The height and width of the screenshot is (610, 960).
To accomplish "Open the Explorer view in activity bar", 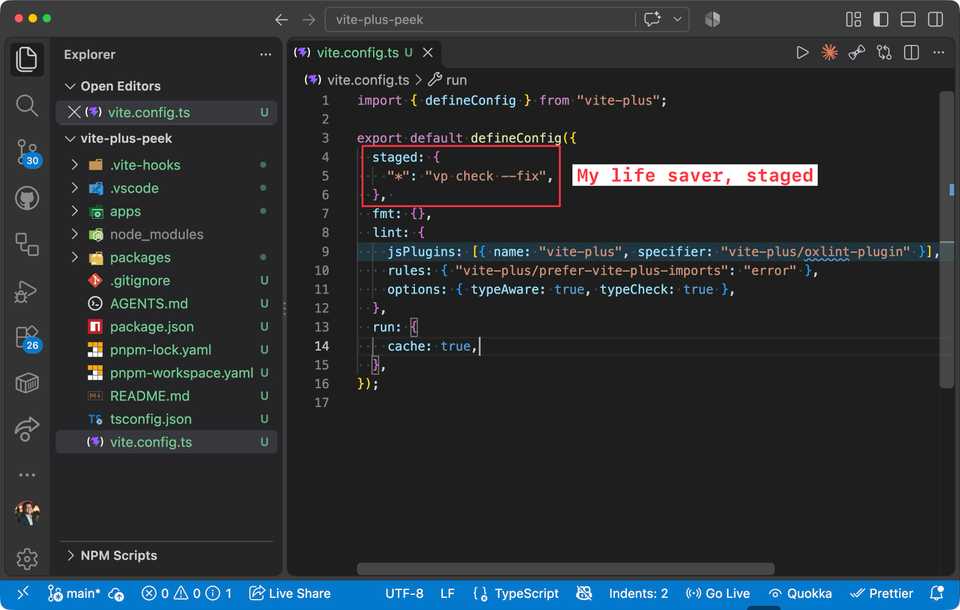I will (26, 59).
